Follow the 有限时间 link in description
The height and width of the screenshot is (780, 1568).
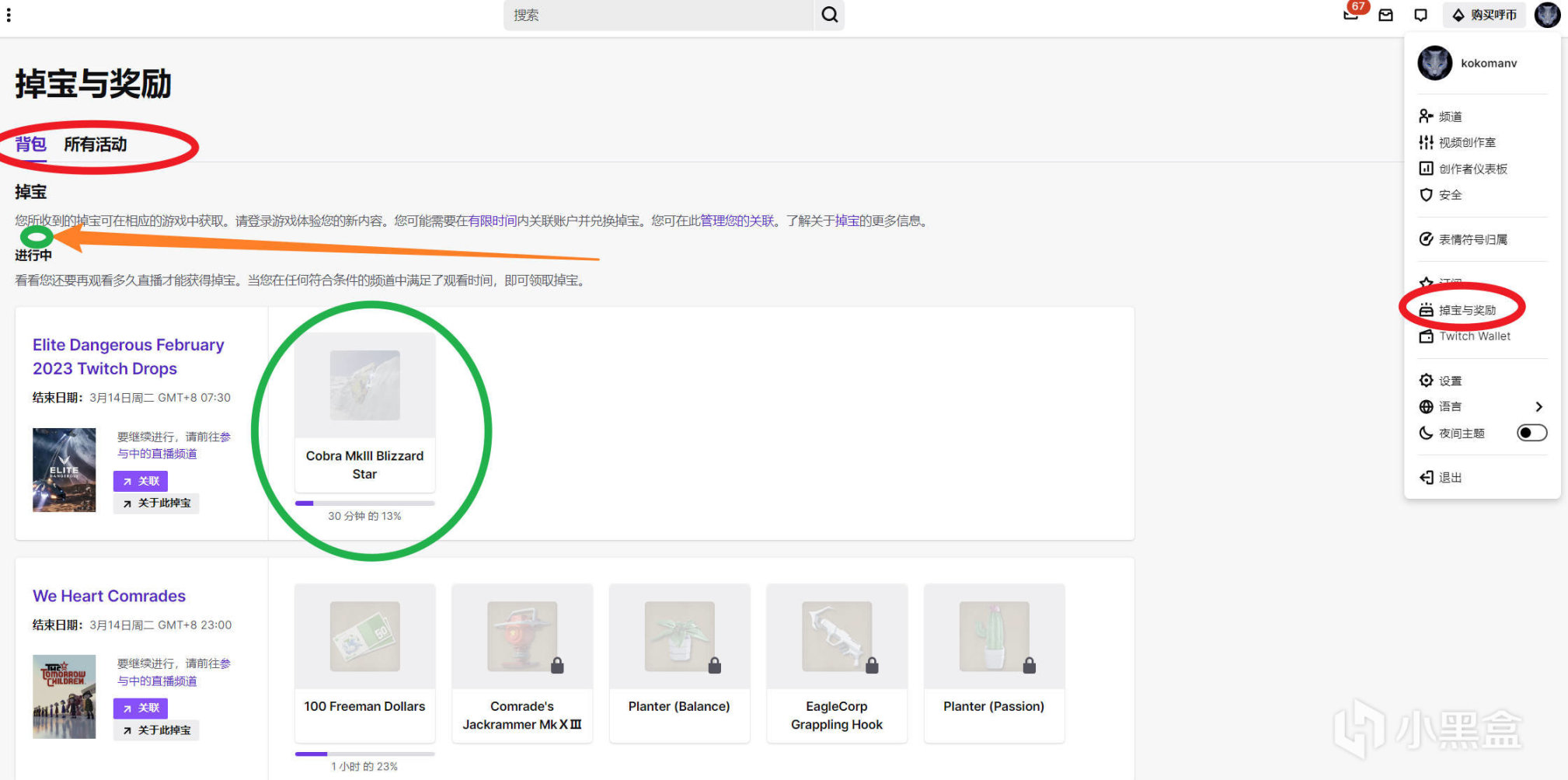click(x=493, y=221)
